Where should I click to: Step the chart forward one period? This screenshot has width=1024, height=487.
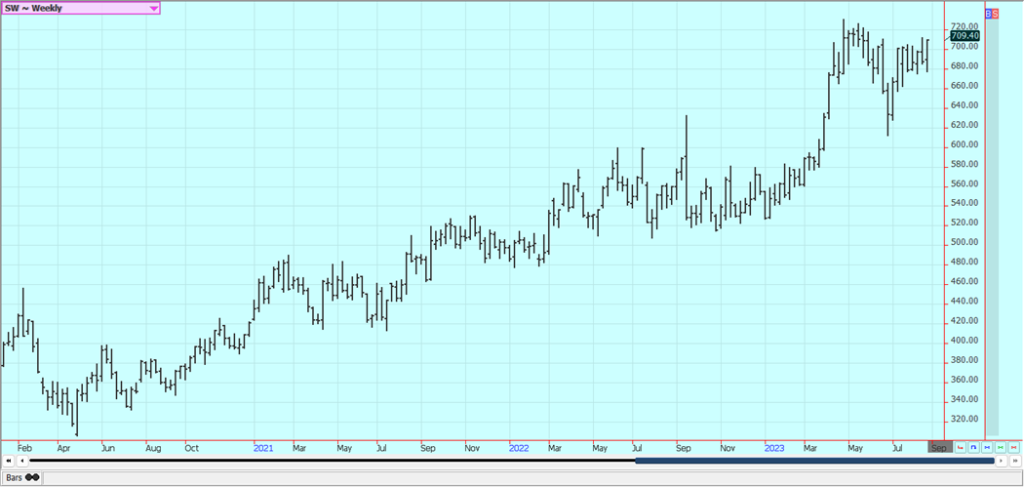click(x=1001, y=461)
